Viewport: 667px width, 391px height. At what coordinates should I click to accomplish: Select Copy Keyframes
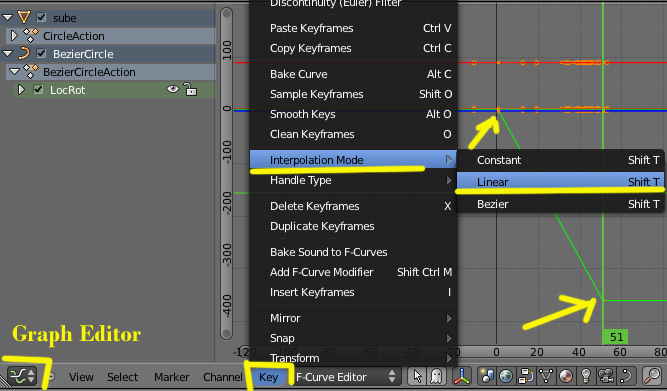(353, 48)
